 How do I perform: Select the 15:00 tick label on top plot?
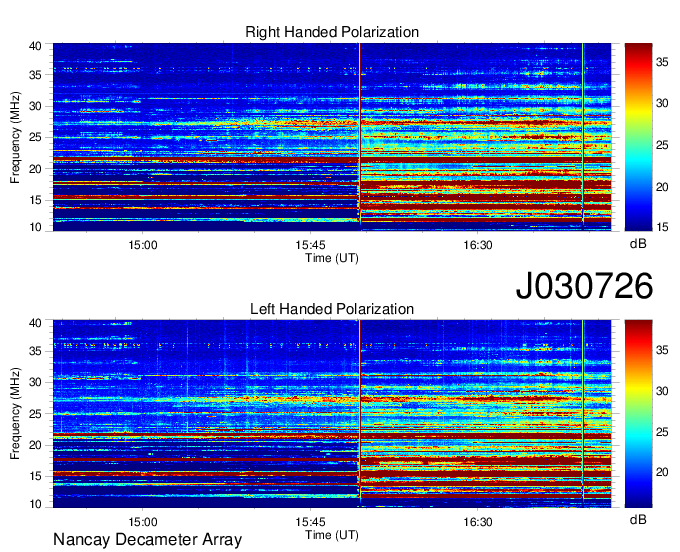tap(143, 245)
